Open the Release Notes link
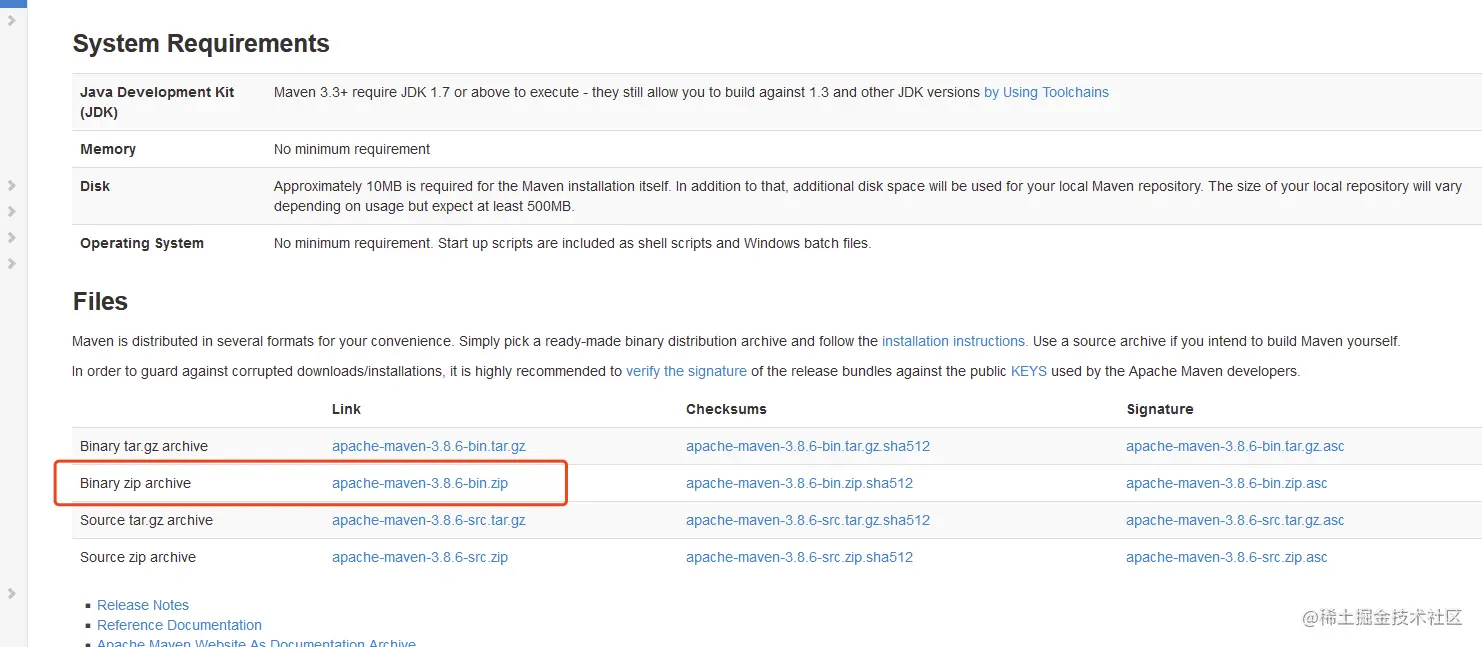Viewport: 1482px width, 647px height. pyautogui.click(x=143, y=605)
